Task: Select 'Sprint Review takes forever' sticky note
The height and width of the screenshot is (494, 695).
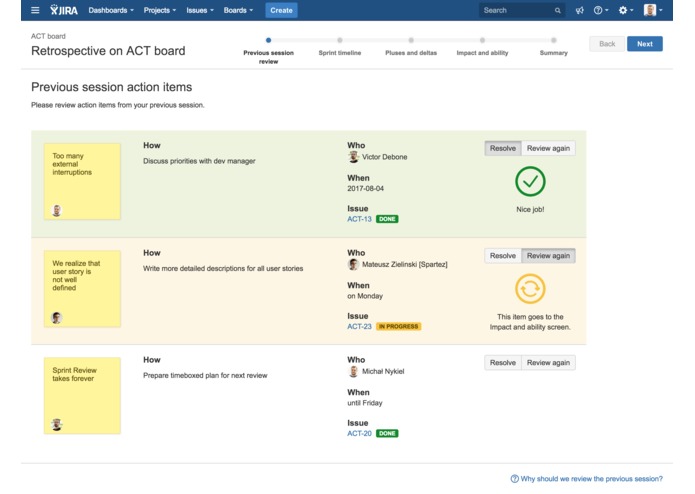Action: pyautogui.click(x=82, y=395)
